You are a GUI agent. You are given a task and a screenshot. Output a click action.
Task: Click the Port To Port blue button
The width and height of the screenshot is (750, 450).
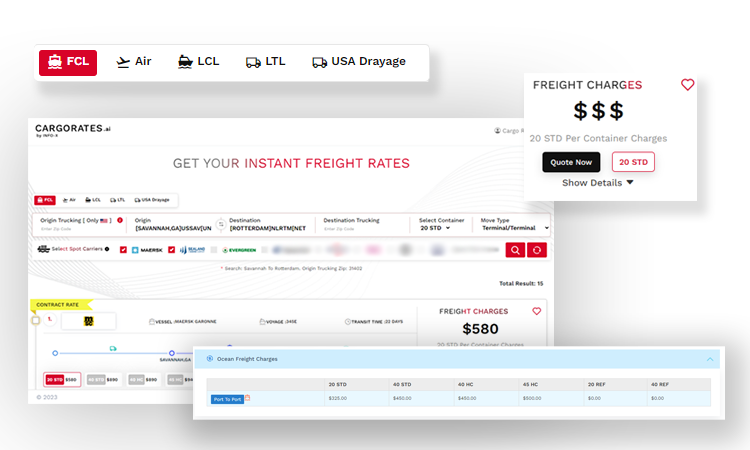pos(227,399)
